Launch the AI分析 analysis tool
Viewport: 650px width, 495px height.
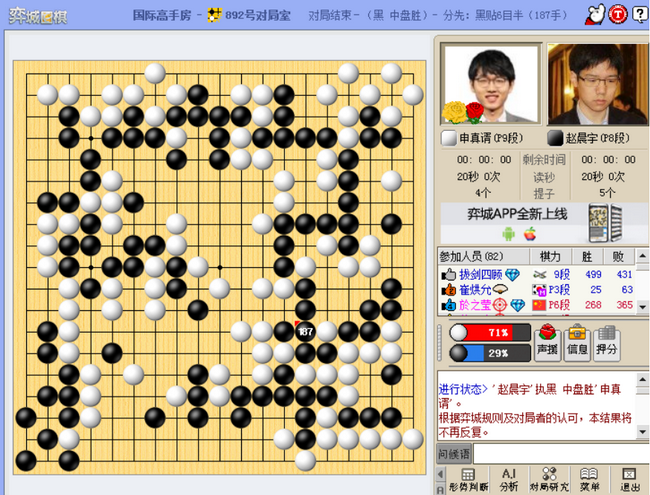[x=509, y=480]
